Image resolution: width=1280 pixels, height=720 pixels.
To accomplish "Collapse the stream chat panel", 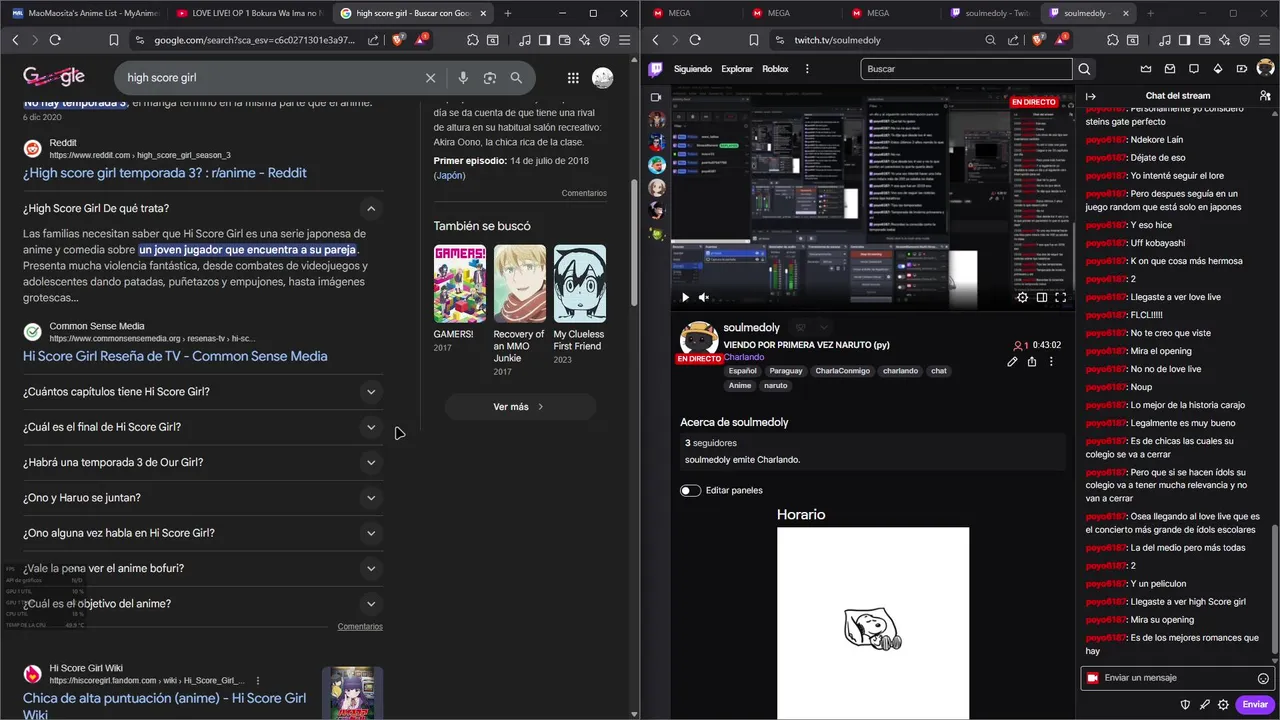I will (1091, 96).
